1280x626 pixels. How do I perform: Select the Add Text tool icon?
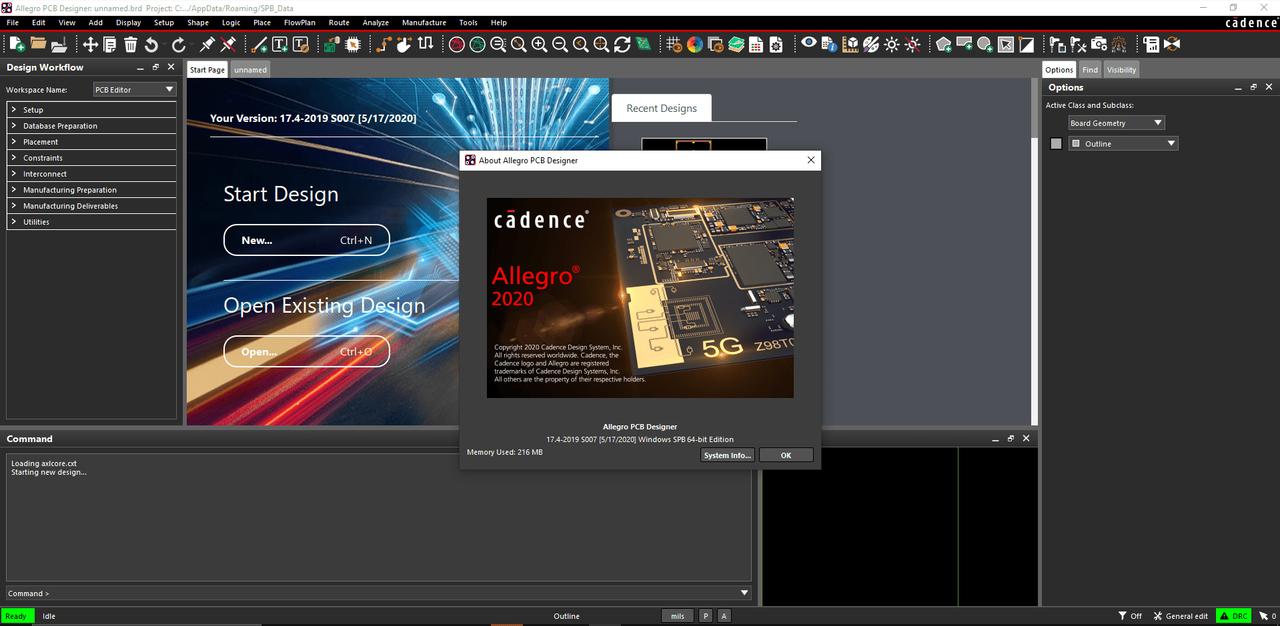(279, 44)
